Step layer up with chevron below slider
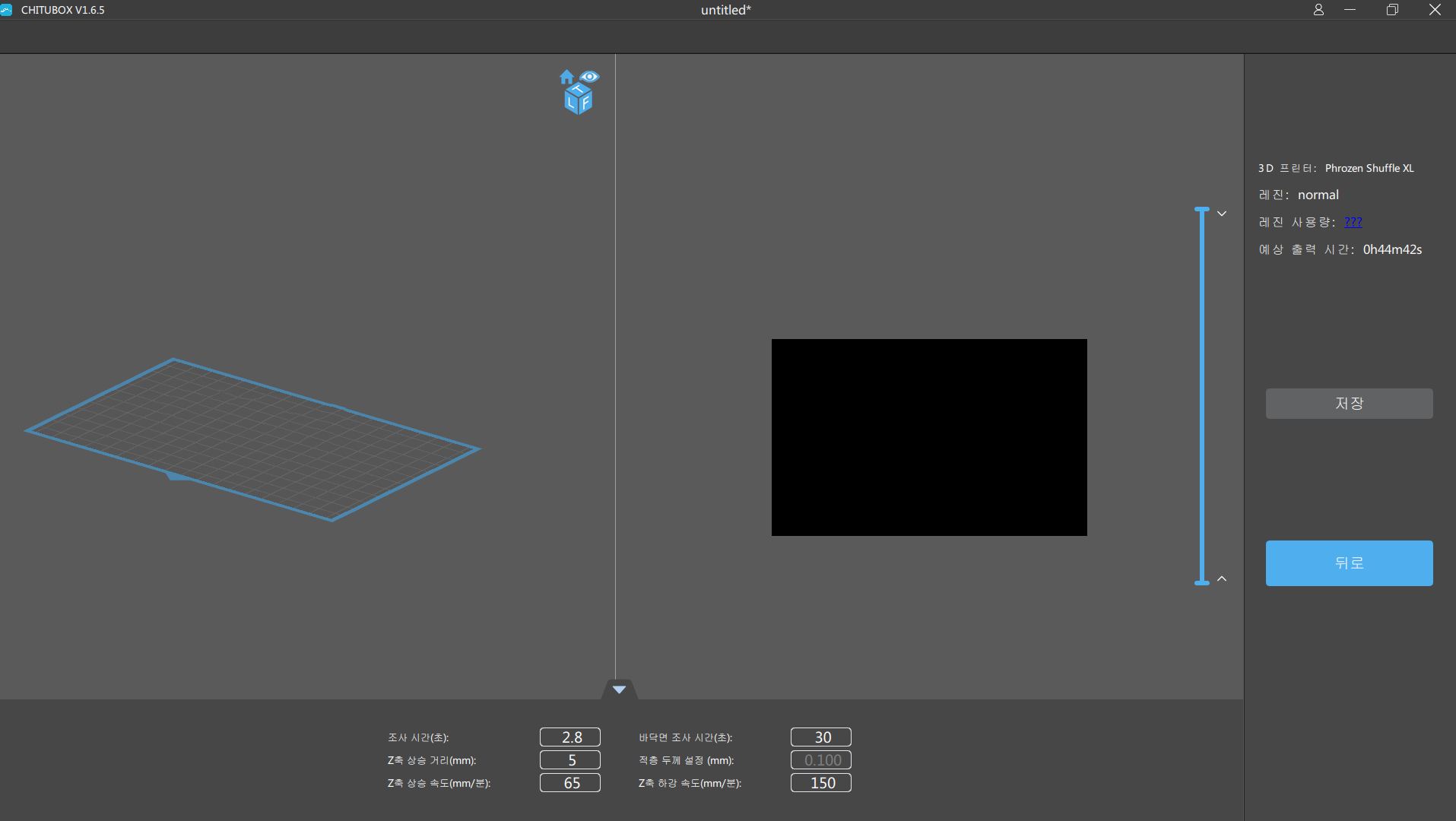The width and height of the screenshot is (1456, 821). (1222, 579)
